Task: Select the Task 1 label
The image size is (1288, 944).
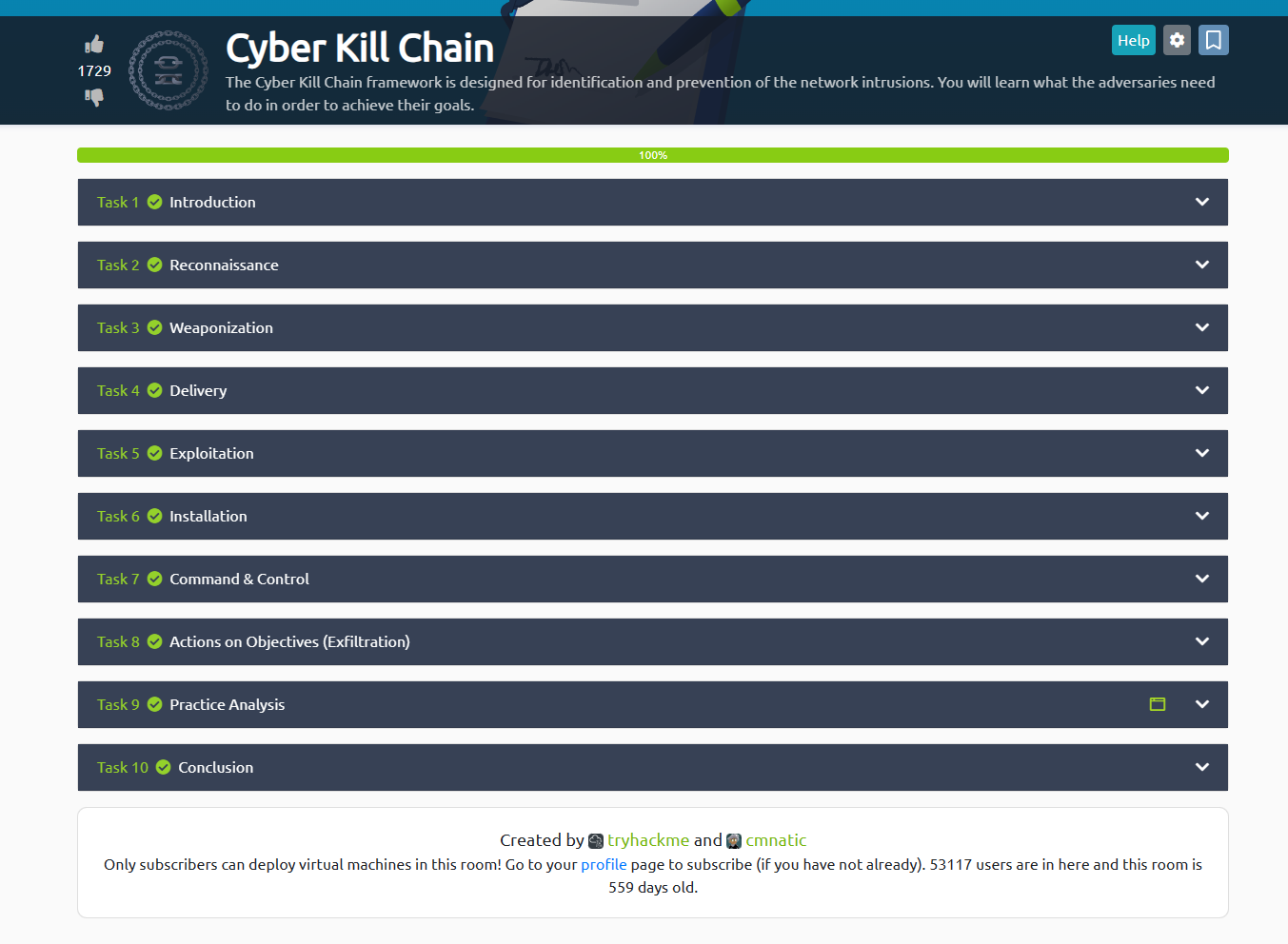Action: (x=118, y=202)
